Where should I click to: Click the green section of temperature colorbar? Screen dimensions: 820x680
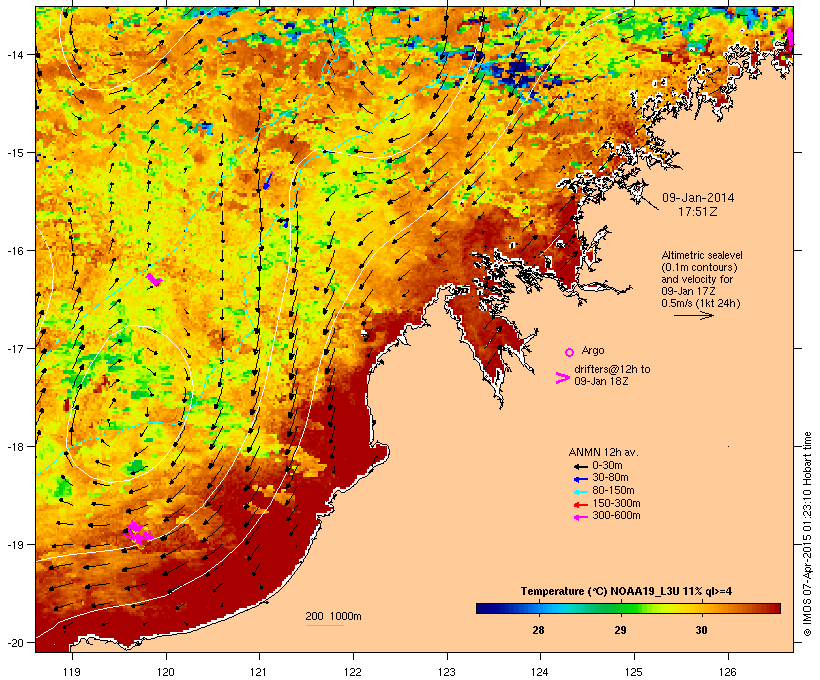(620, 608)
